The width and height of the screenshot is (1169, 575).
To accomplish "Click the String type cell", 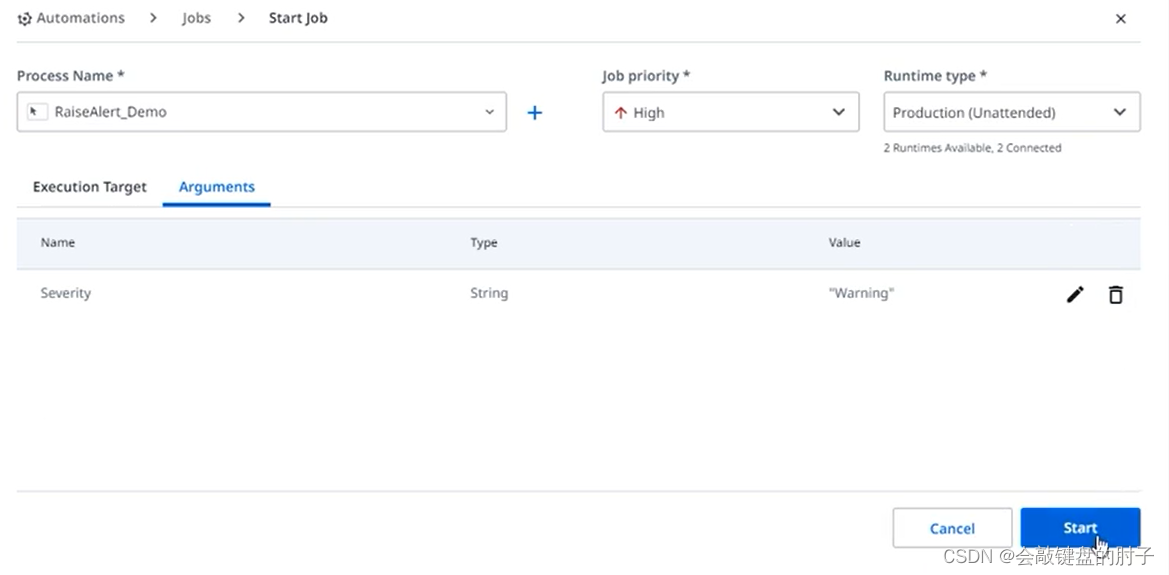I will 489,293.
